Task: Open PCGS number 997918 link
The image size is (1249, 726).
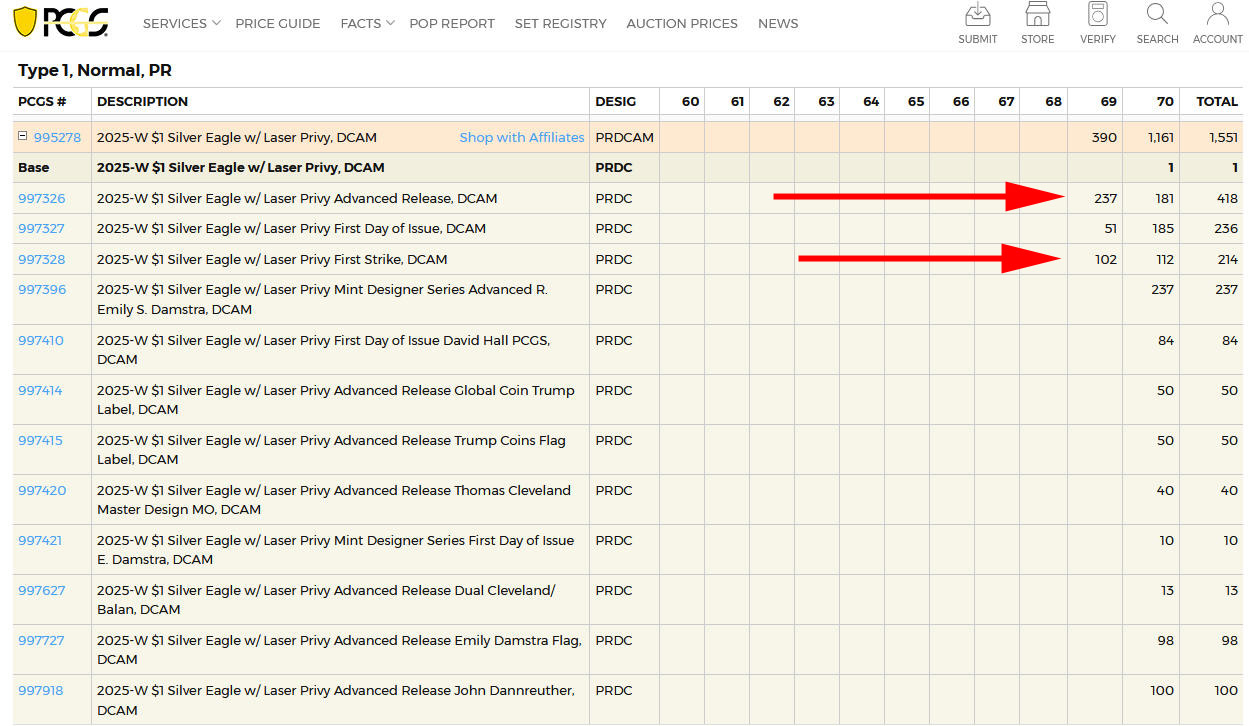Action: [x=40, y=690]
